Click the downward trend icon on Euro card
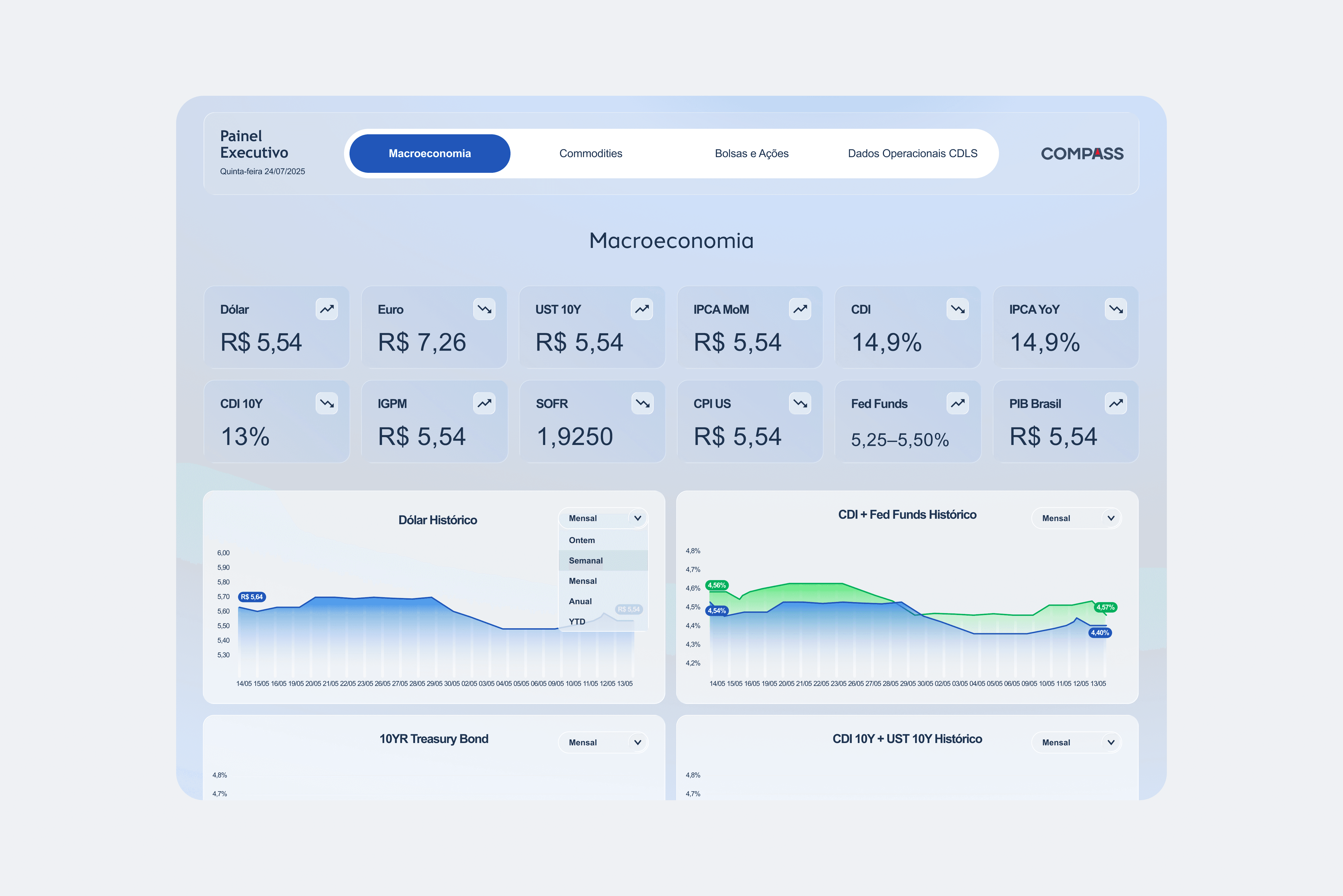The image size is (1343, 896). 484,309
